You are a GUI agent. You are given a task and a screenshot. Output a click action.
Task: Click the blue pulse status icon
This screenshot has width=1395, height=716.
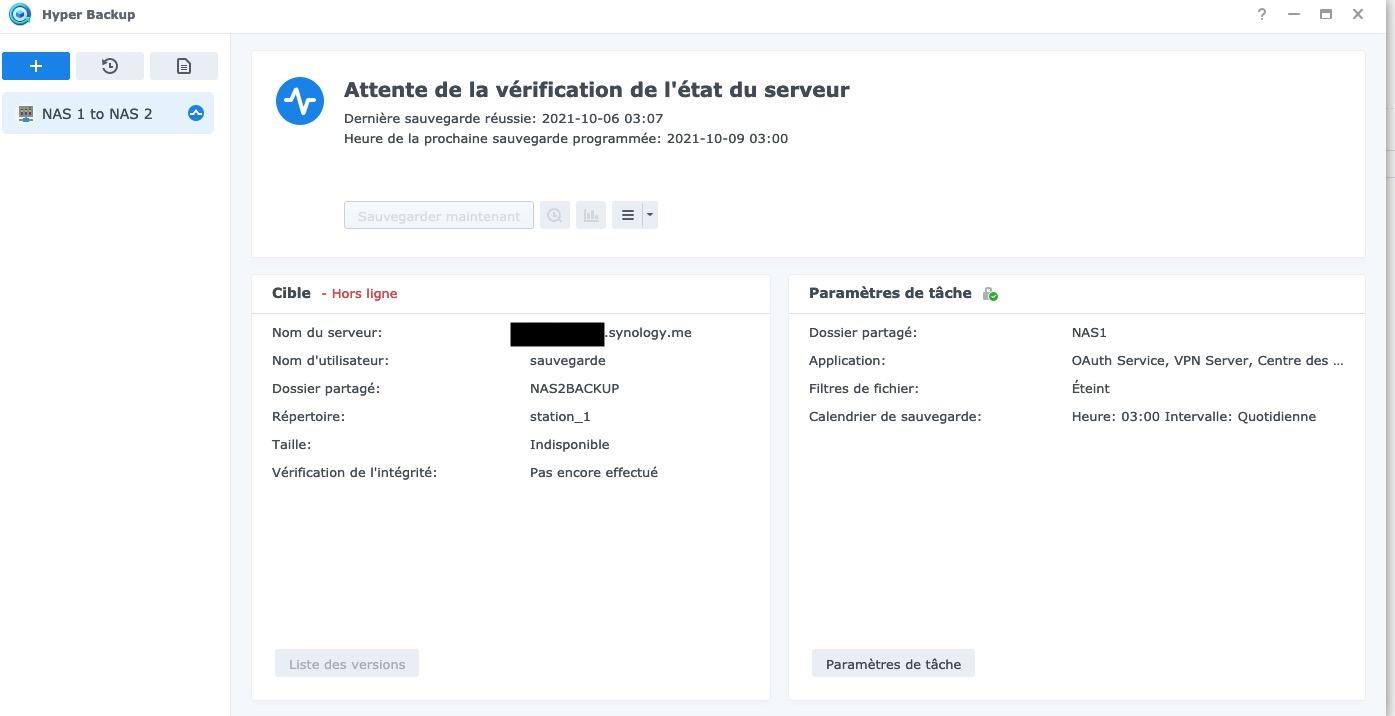(300, 101)
